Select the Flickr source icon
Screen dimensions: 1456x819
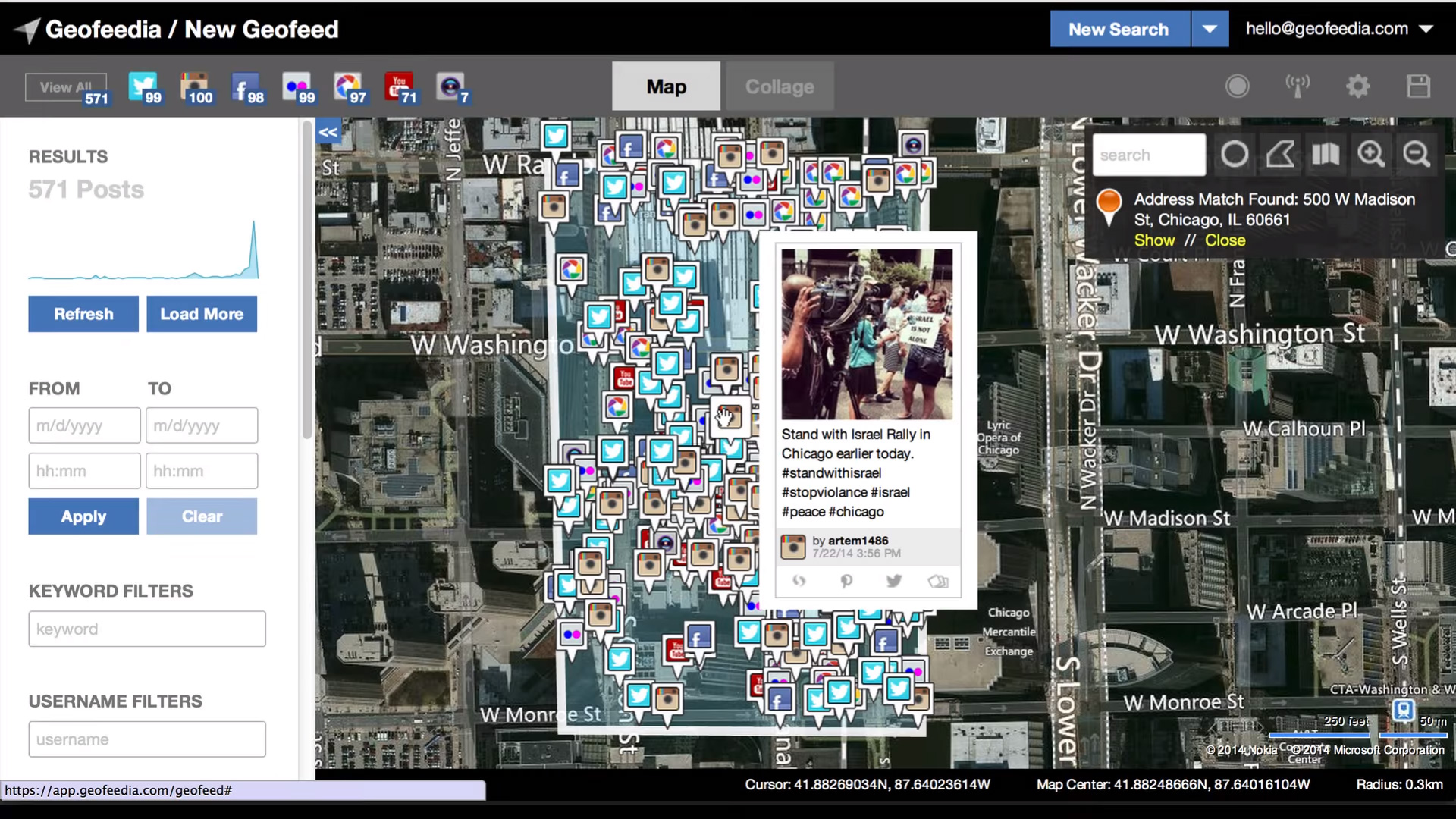298,88
